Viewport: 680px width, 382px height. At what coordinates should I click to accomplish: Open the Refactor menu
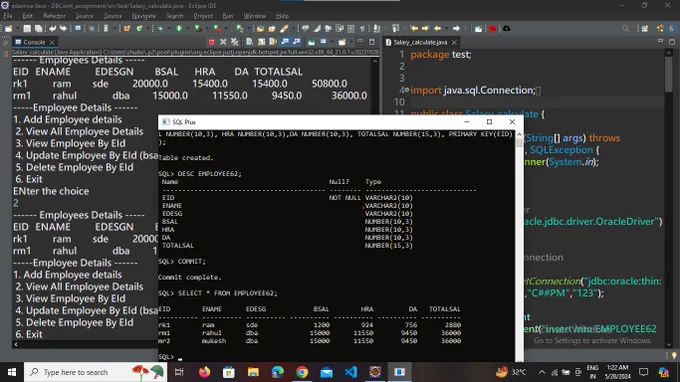54,16
